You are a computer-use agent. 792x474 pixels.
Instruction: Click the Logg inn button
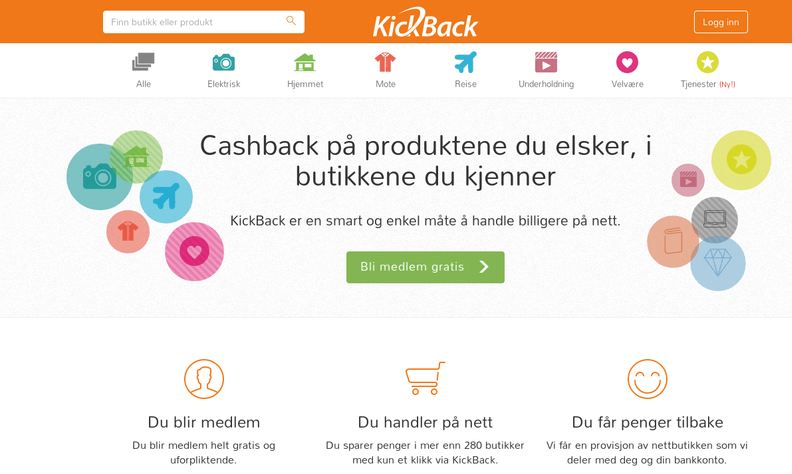(721, 22)
